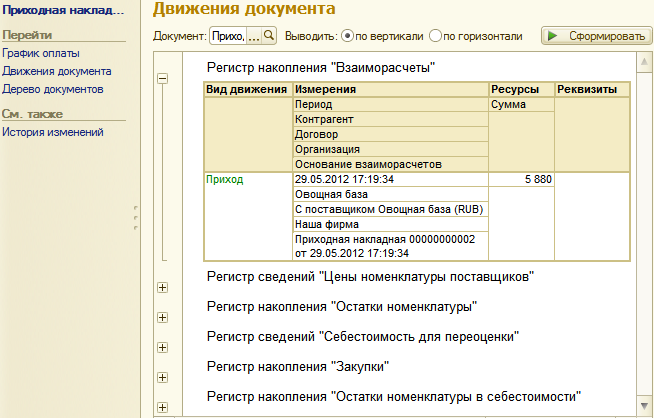Image resolution: width=654 pixels, height=418 pixels.
Task: Click the 'Период' header cell
Action: click(390, 104)
